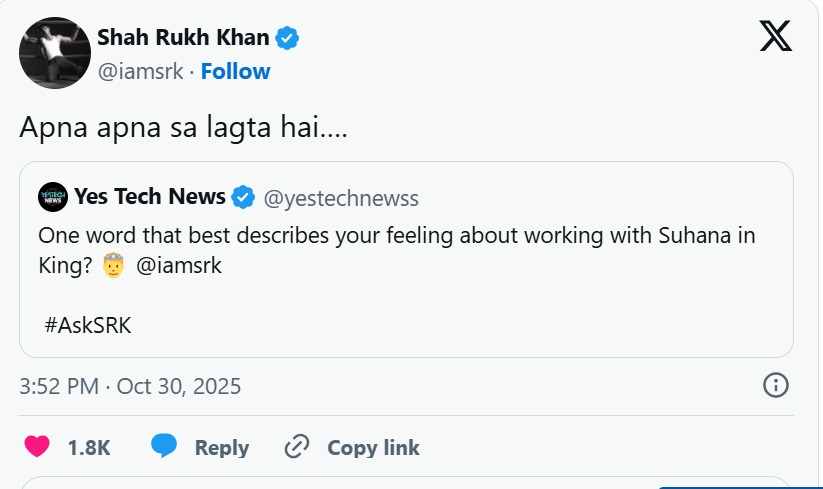823x489 pixels.
Task: Open the Shah Rukh Khan display name
Action: click(183, 38)
